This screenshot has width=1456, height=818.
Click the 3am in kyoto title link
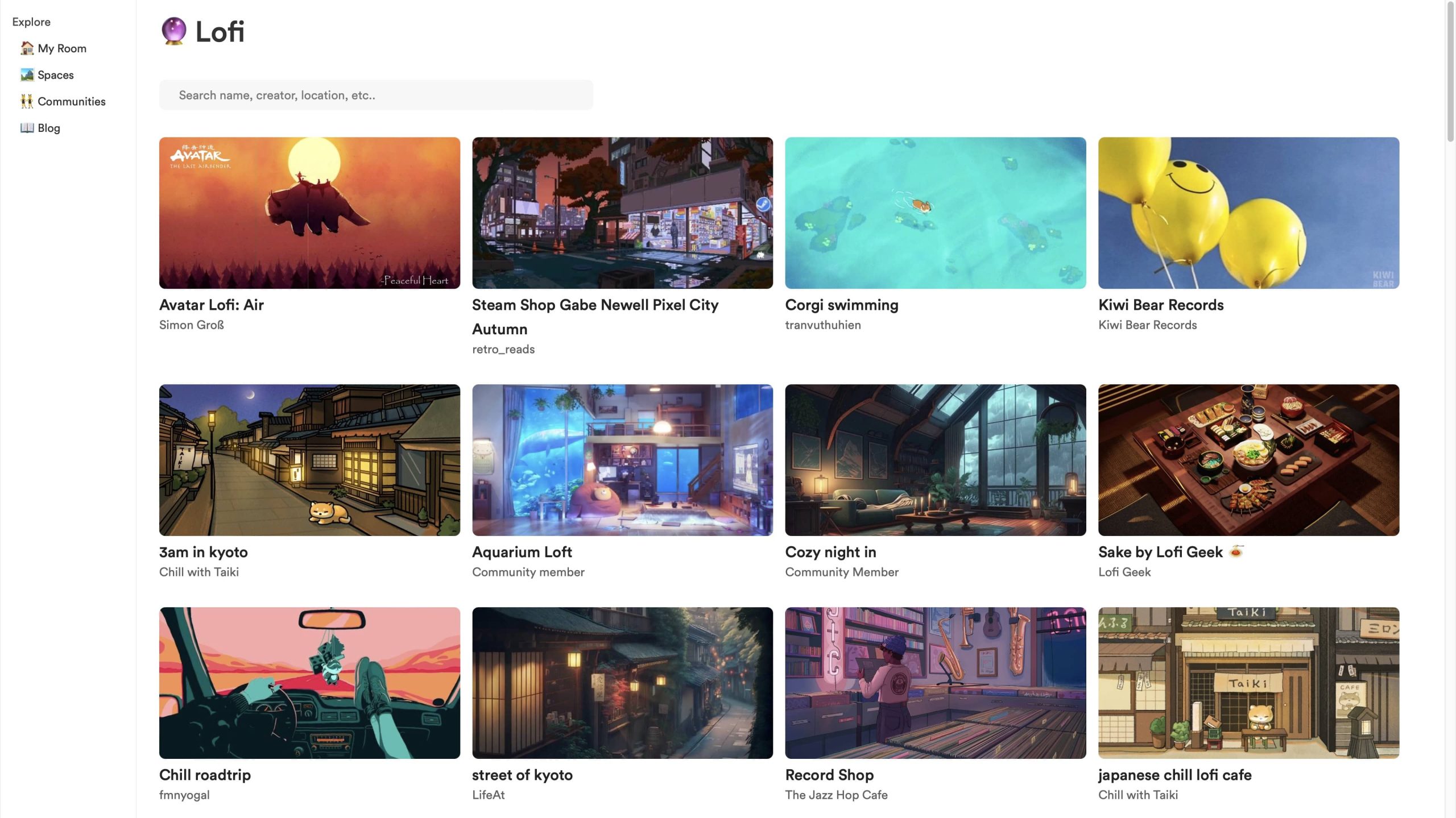coord(203,552)
